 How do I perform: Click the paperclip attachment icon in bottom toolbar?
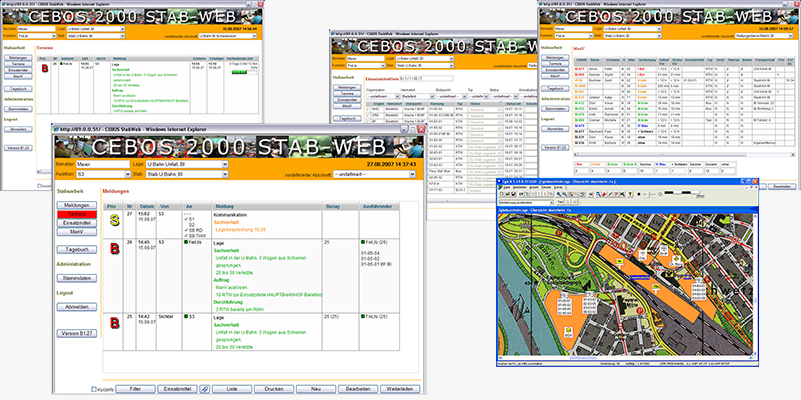pyautogui.click(x=204, y=387)
